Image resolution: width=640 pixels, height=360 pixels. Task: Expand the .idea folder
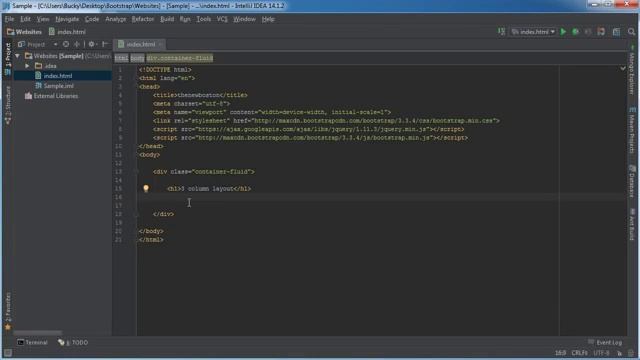(x=27, y=66)
